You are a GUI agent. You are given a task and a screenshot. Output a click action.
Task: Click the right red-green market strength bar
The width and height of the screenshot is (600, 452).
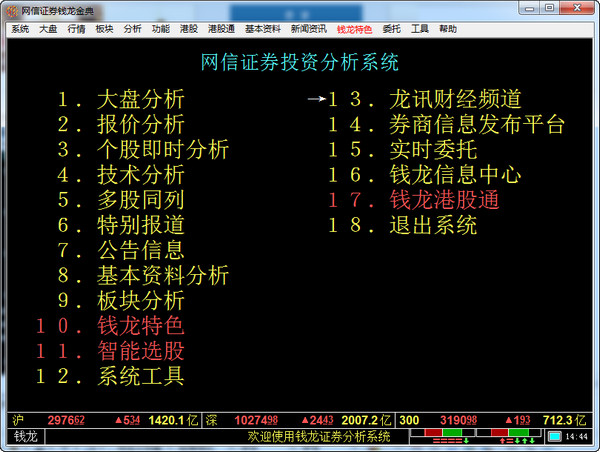(509, 433)
